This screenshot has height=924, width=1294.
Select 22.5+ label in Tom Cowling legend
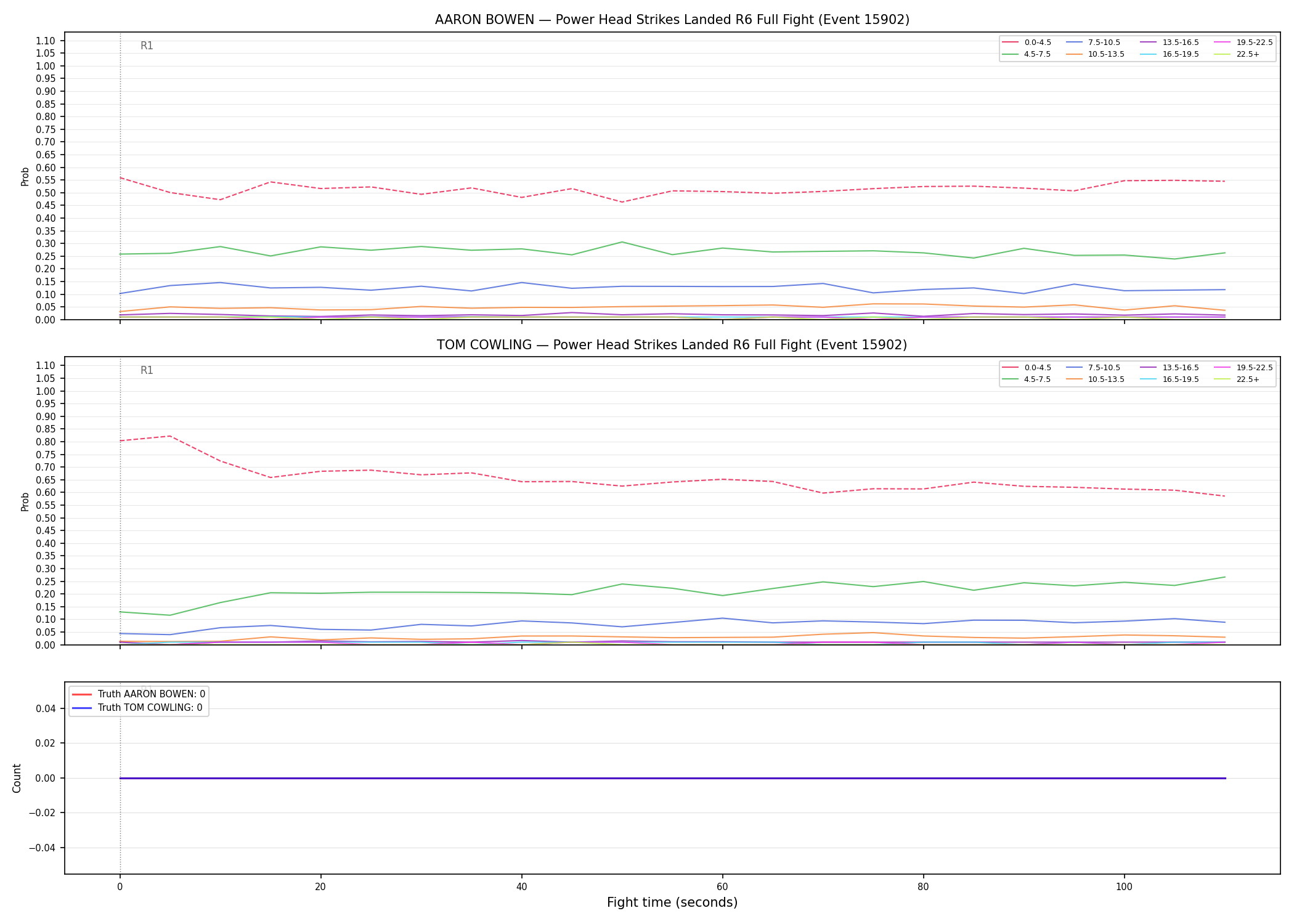[1248, 379]
